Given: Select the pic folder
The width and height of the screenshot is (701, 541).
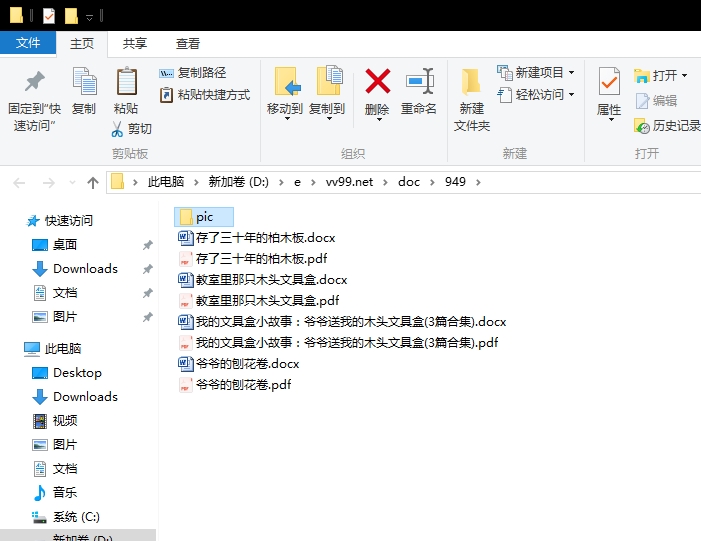Looking at the screenshot, I should [x=204, y=217].
